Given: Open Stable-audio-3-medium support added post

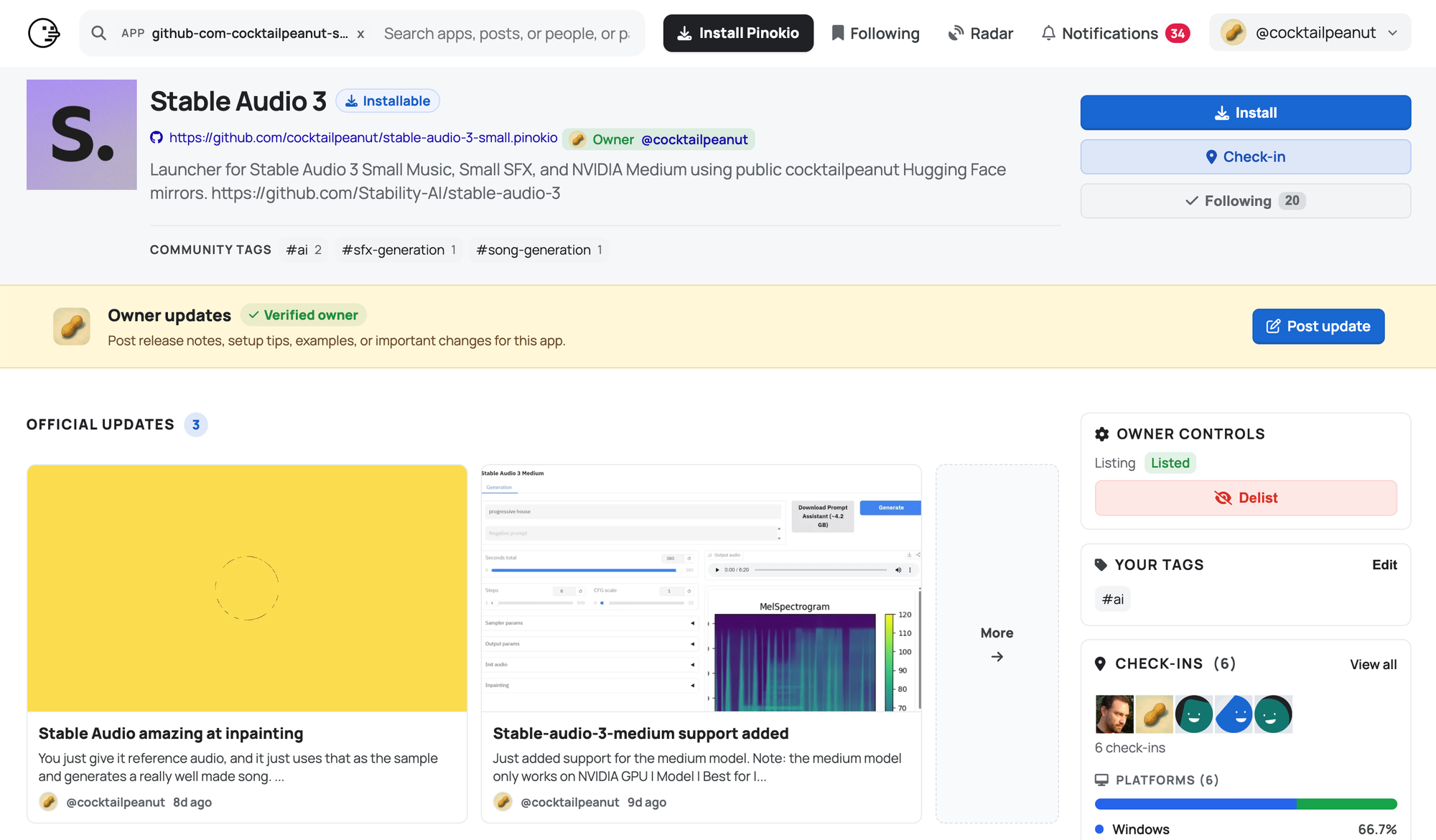Looking at the screenshot, I should coord(640,733).
